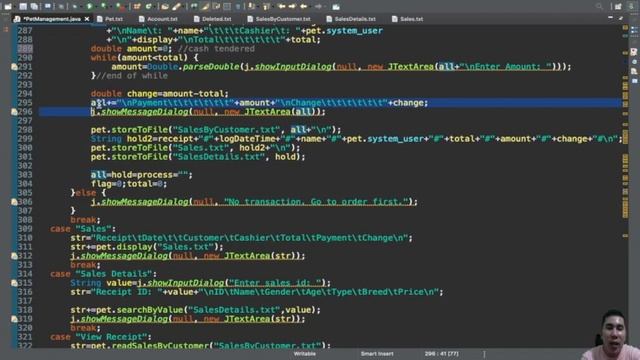Toggle the Java editor breadcrumb
640x360 pixels.
click(194, 7)
